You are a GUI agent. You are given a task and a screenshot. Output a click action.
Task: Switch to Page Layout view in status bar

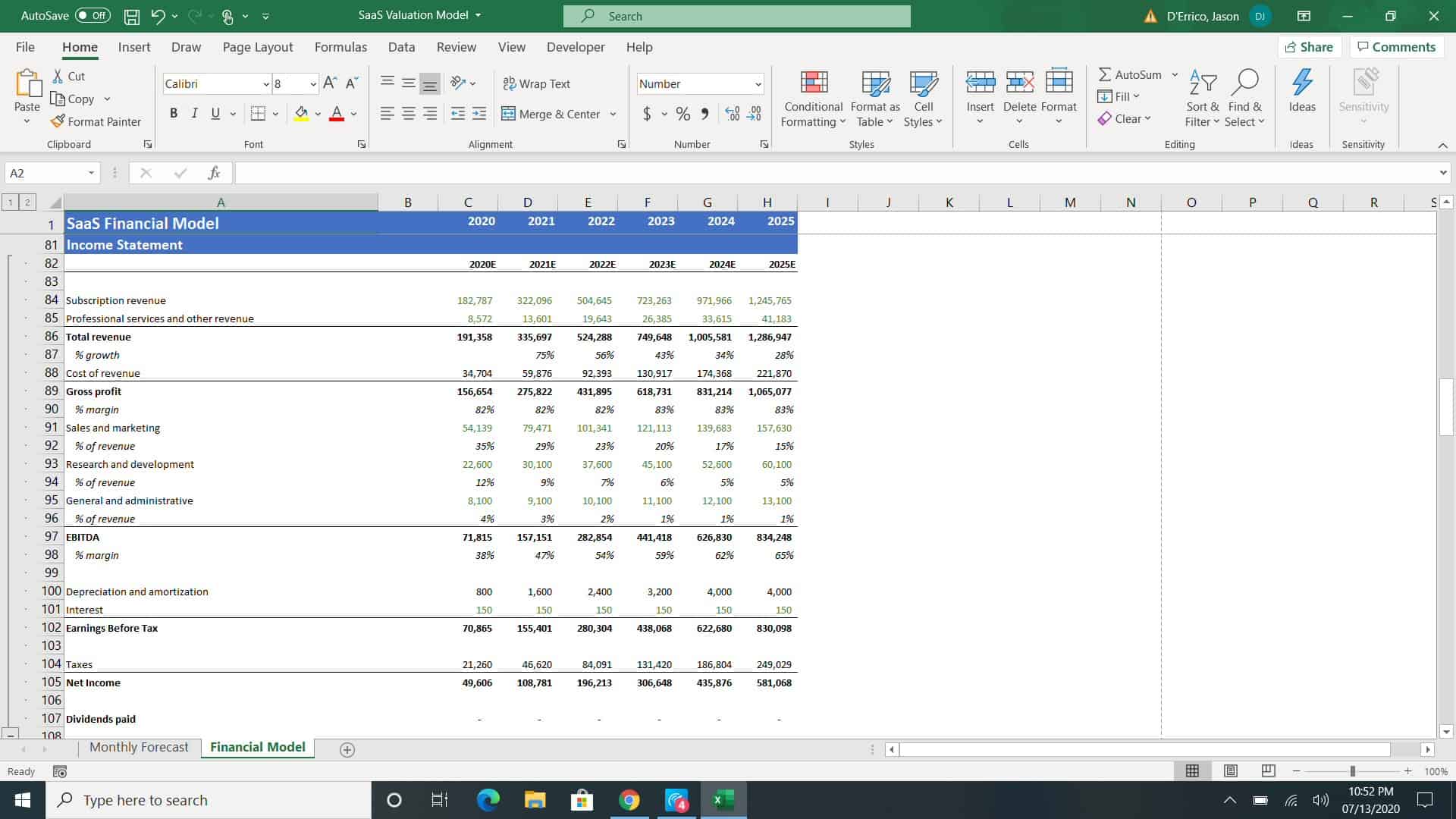click(x=1231, y=770)
